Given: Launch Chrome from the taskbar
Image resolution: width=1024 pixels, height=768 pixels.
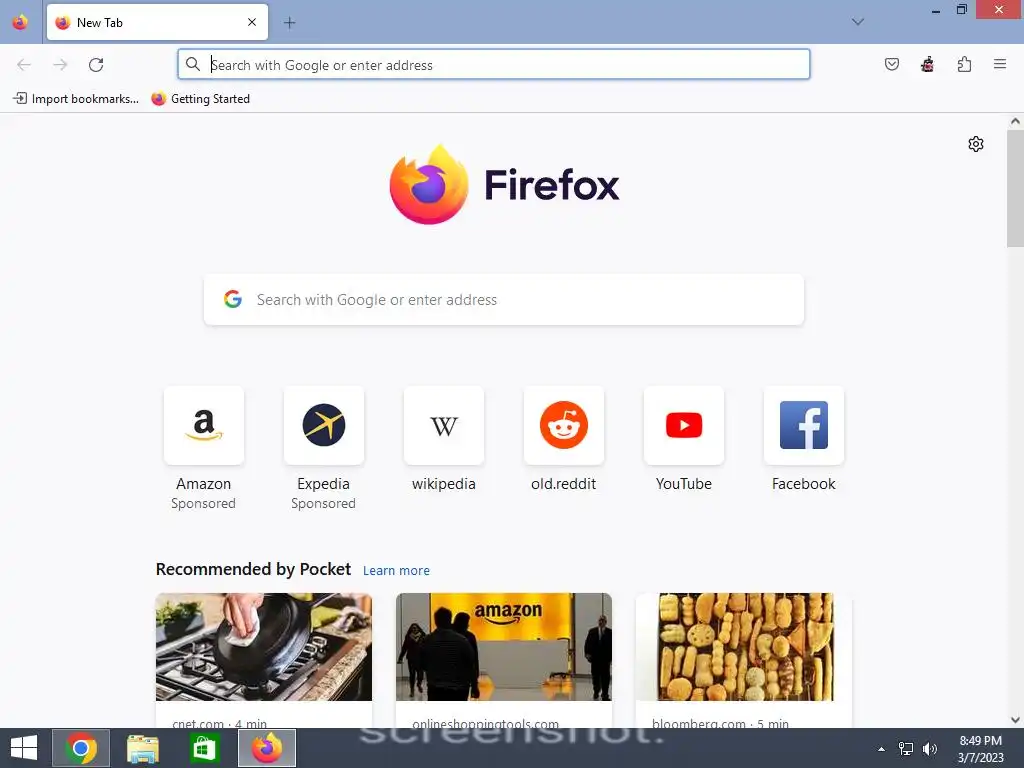Looking at the screenshot, I should pos(81,748).
